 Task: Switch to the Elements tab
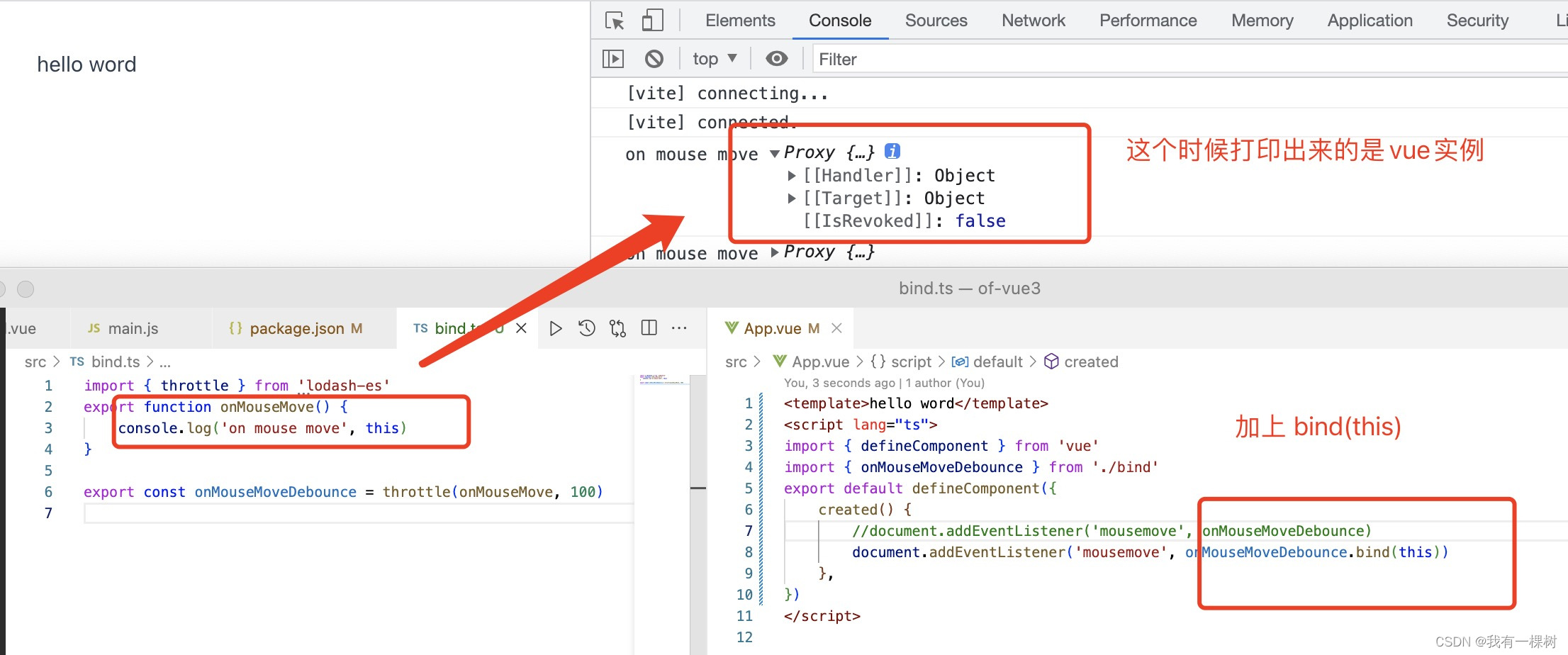point(740,21)
